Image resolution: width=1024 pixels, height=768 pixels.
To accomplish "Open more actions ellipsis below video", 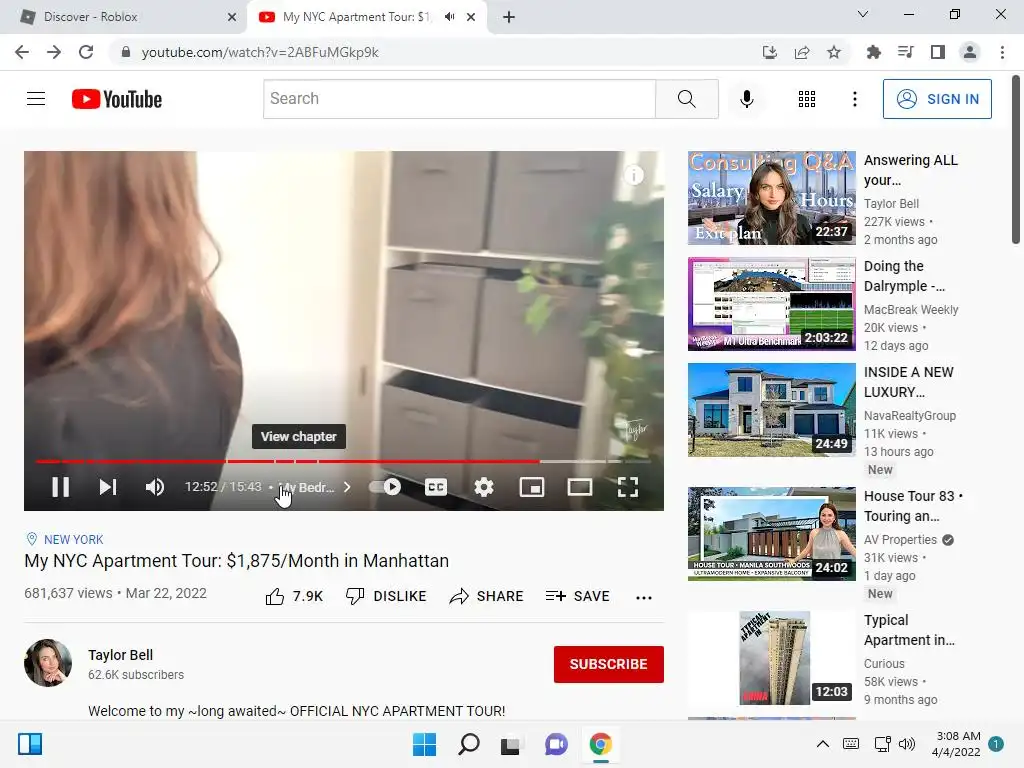I will (644, 598).
